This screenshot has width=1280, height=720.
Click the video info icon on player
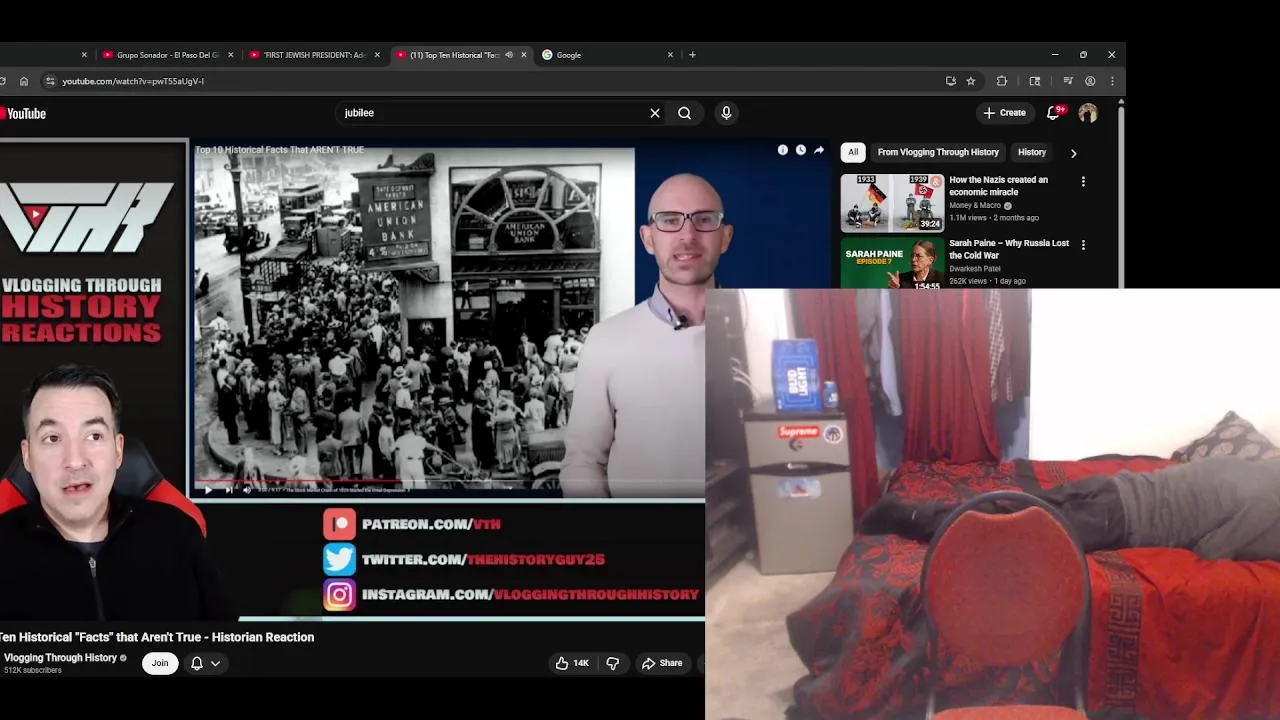[782, 150]
